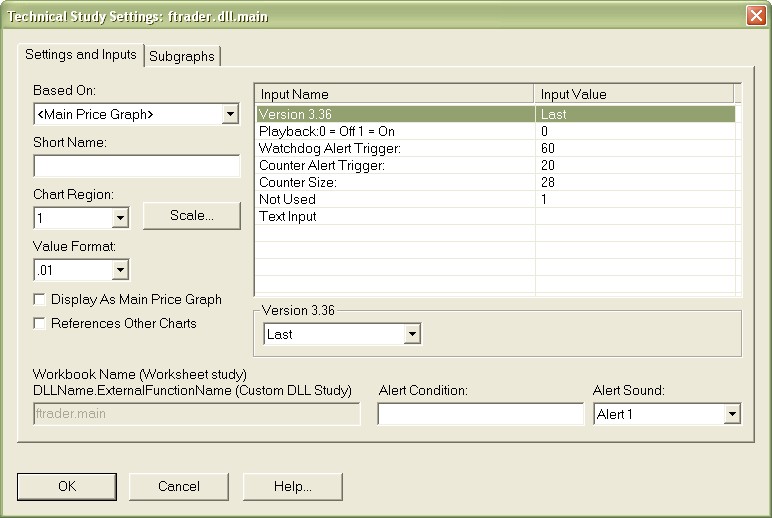
Task: Click the Short Name text field
Action: (137, 165)
